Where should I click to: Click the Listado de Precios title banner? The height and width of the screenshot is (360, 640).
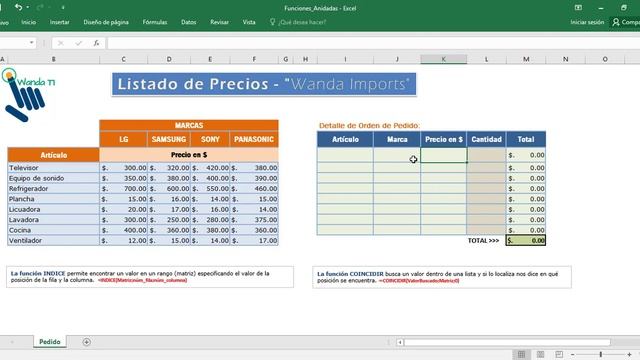(x=264, y=84)
